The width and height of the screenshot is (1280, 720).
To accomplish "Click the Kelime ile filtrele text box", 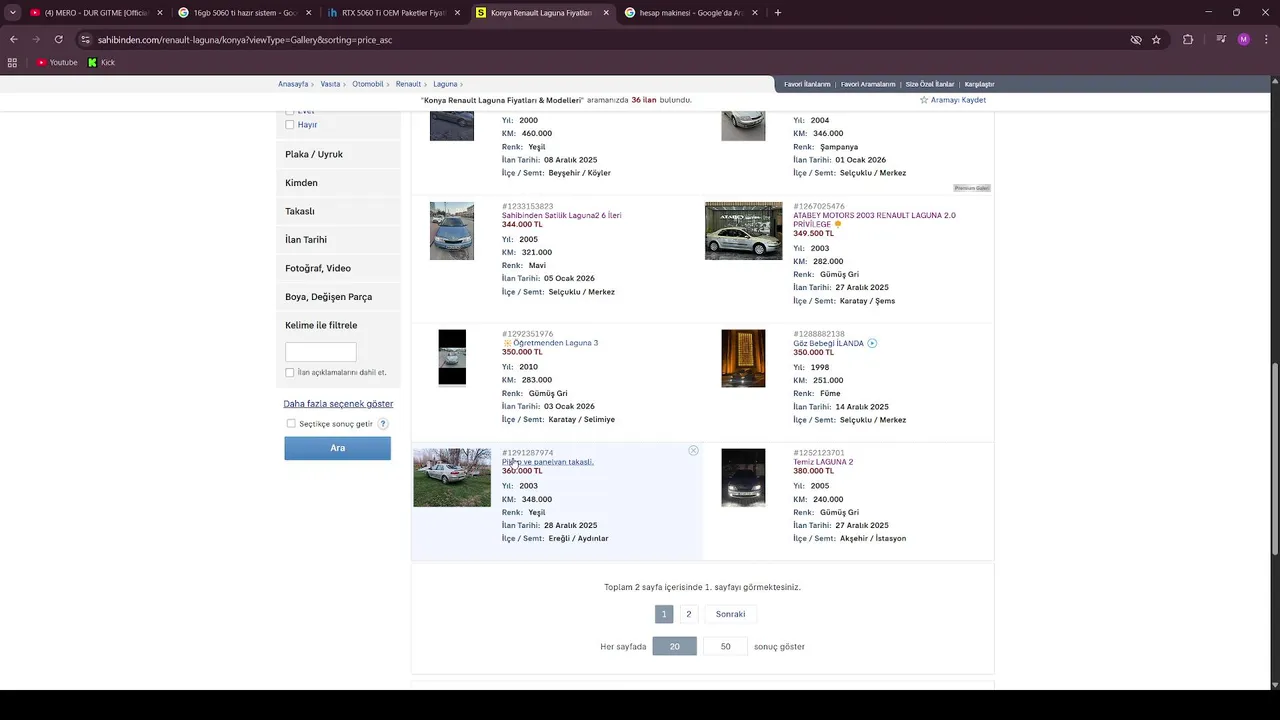I will pos(320,352).
